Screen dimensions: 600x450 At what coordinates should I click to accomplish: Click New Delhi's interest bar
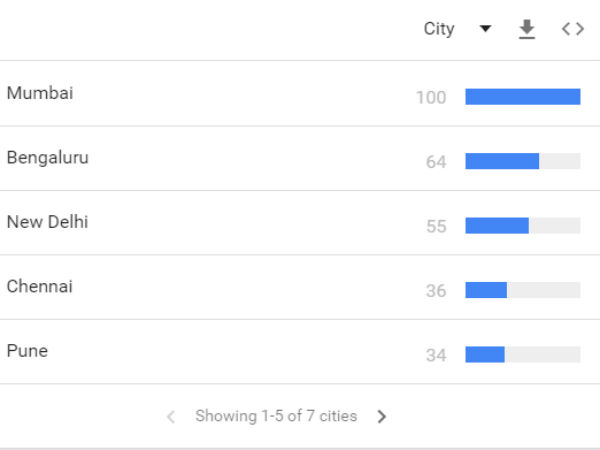[x=497, y=226]
